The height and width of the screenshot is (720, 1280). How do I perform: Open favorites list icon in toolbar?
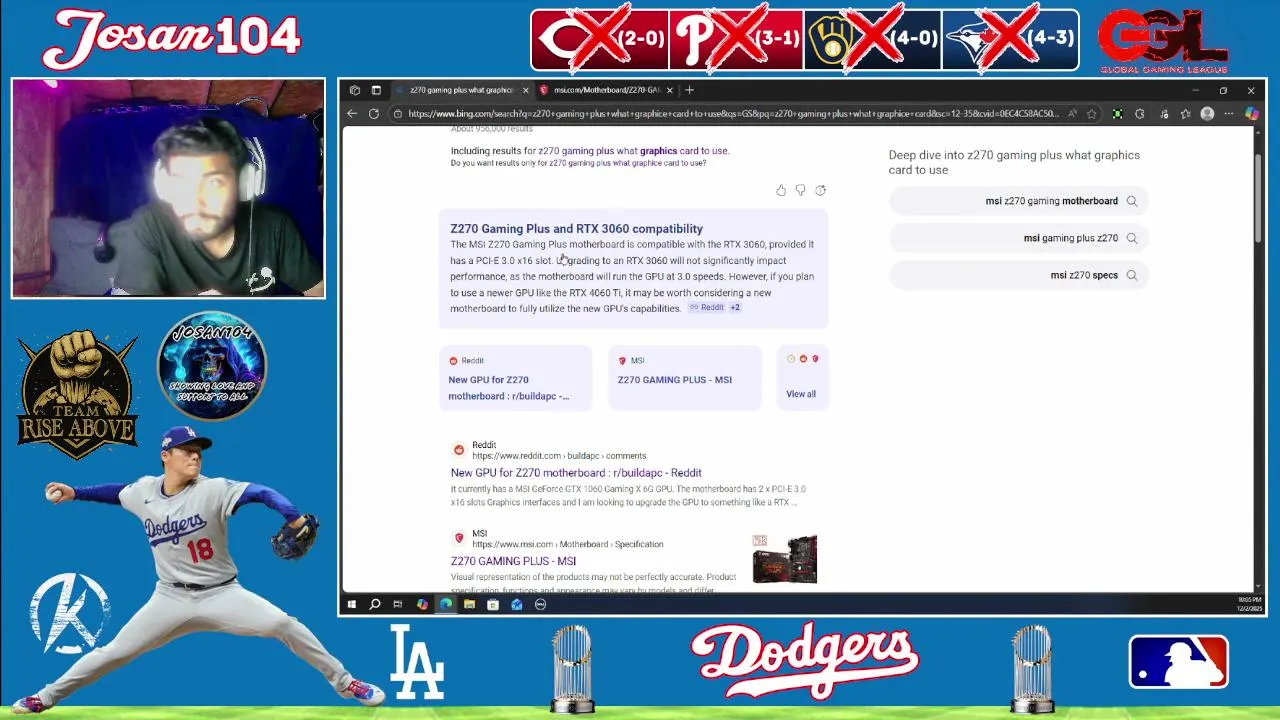tap(1185, 114)
